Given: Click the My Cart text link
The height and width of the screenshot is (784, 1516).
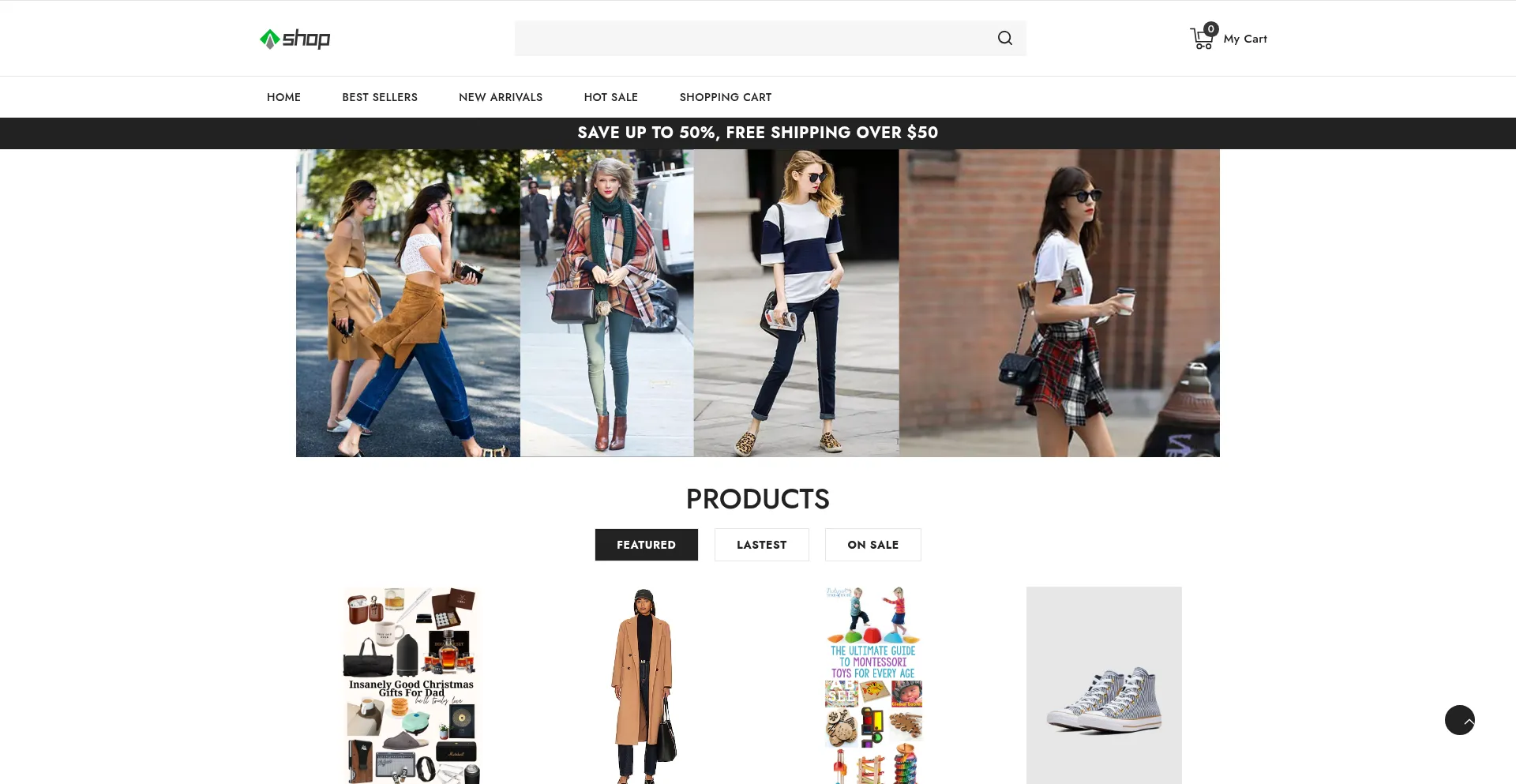Looking at the screenshot, I should [1244, 39].
